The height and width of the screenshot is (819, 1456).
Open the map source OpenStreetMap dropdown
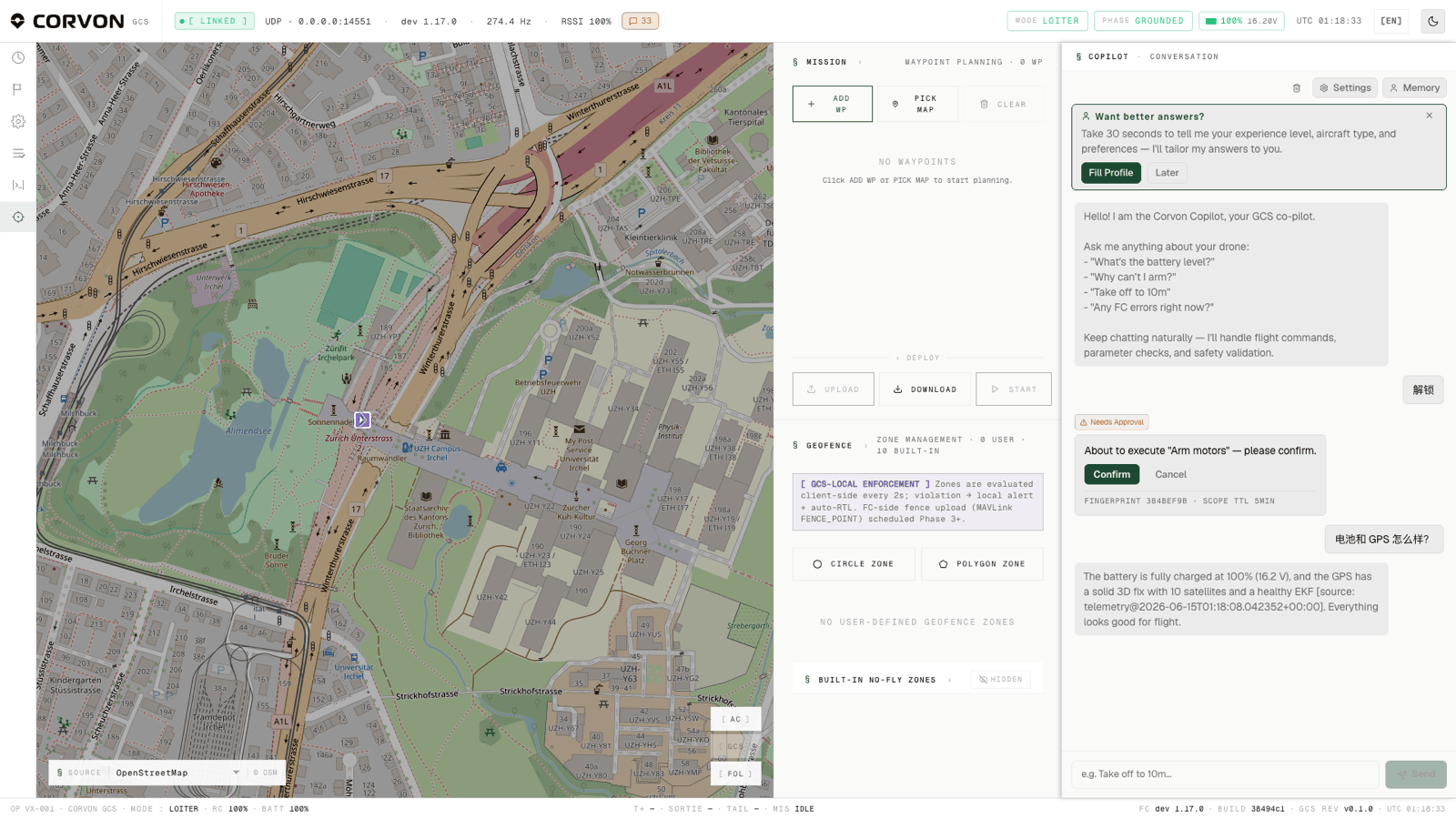pyautogui.click(x=177, y=773)
